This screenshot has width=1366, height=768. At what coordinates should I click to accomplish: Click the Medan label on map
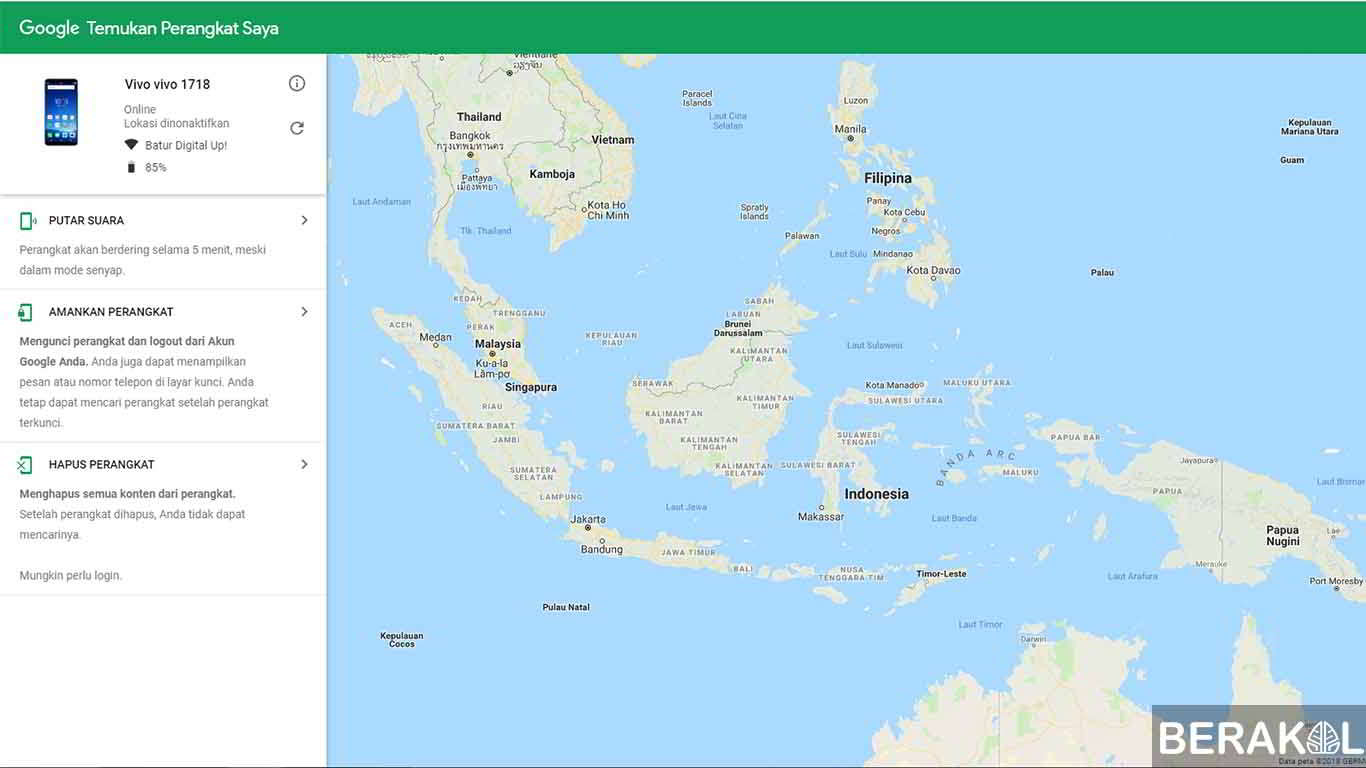click(x=435, y=337)
